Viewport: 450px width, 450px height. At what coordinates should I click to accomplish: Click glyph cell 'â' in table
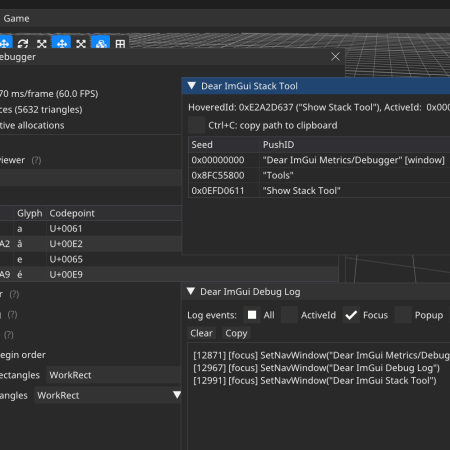(20, 244)
